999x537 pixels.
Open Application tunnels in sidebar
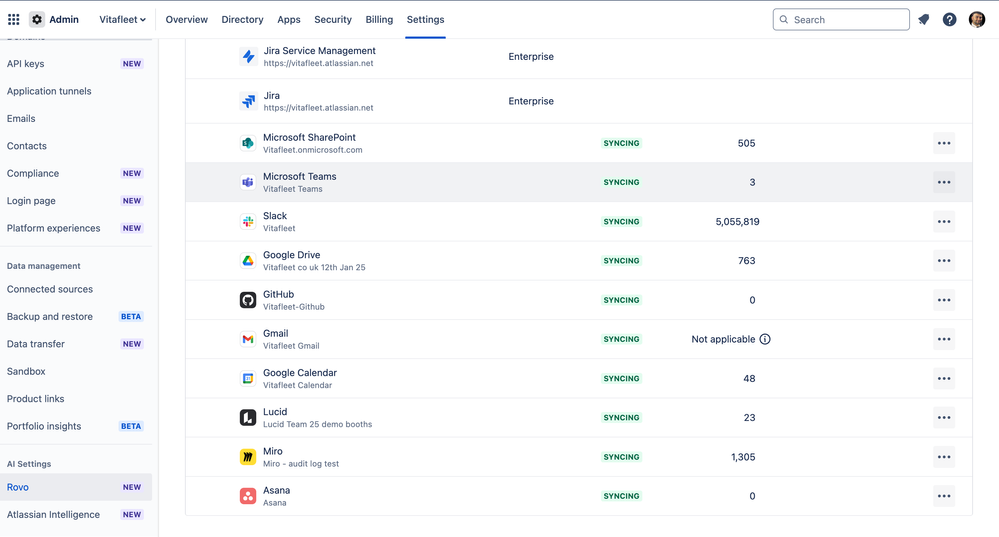coord(76,91)
